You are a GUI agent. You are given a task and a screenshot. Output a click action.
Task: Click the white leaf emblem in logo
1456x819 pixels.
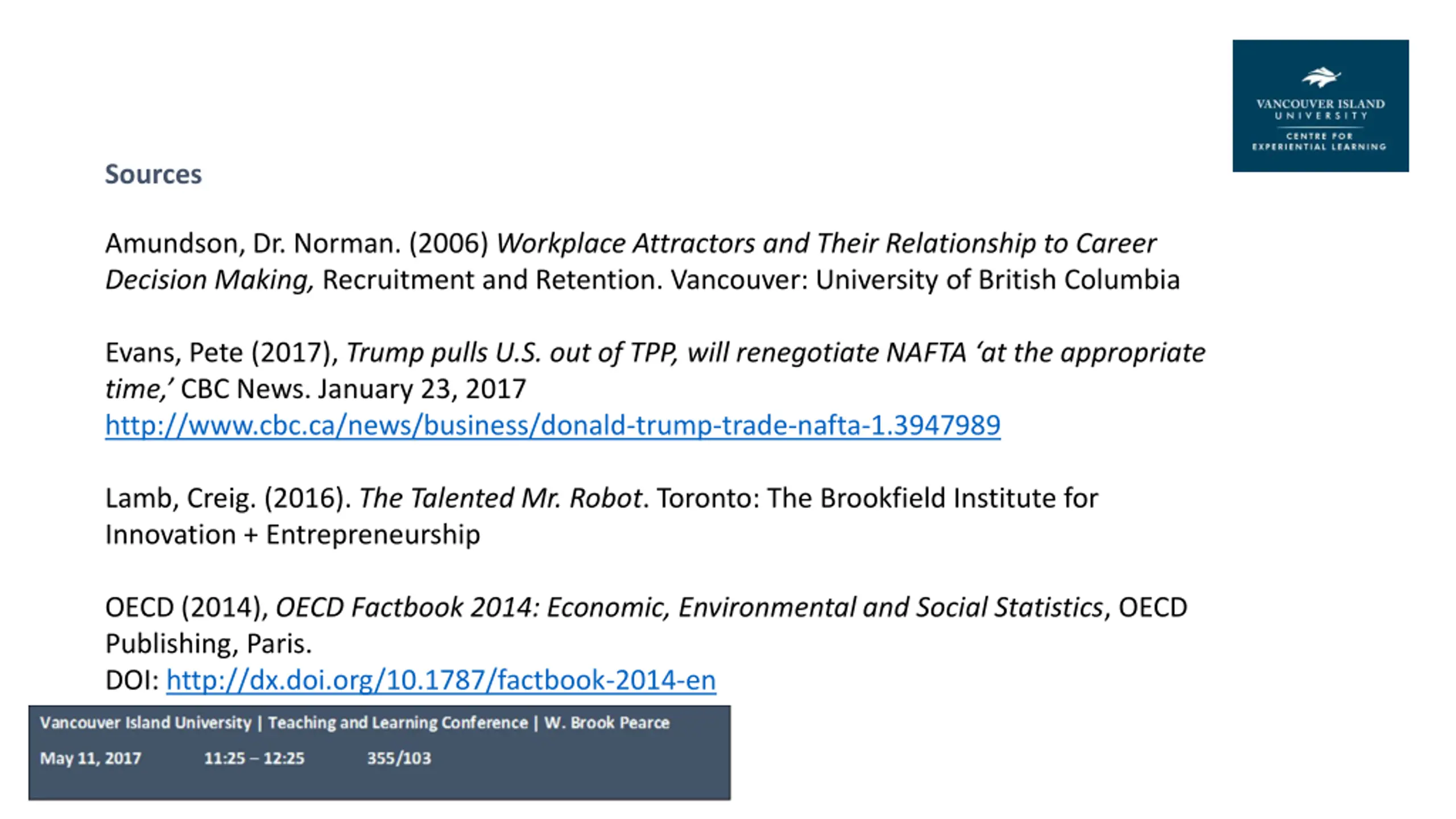pos(1321,77)
